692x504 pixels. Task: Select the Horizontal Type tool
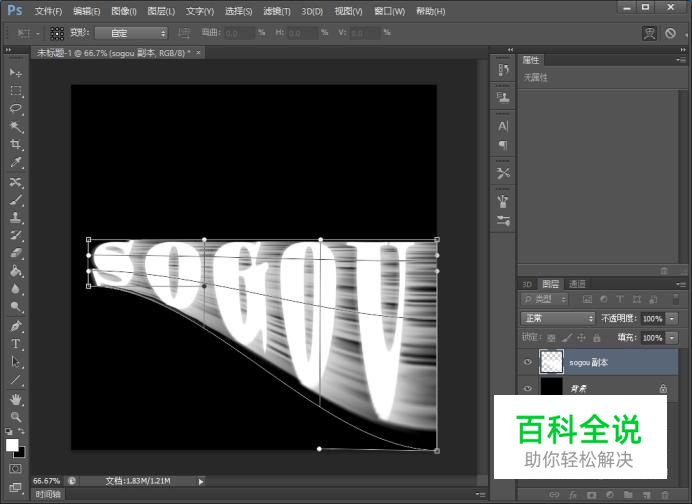tap(16, 344)
